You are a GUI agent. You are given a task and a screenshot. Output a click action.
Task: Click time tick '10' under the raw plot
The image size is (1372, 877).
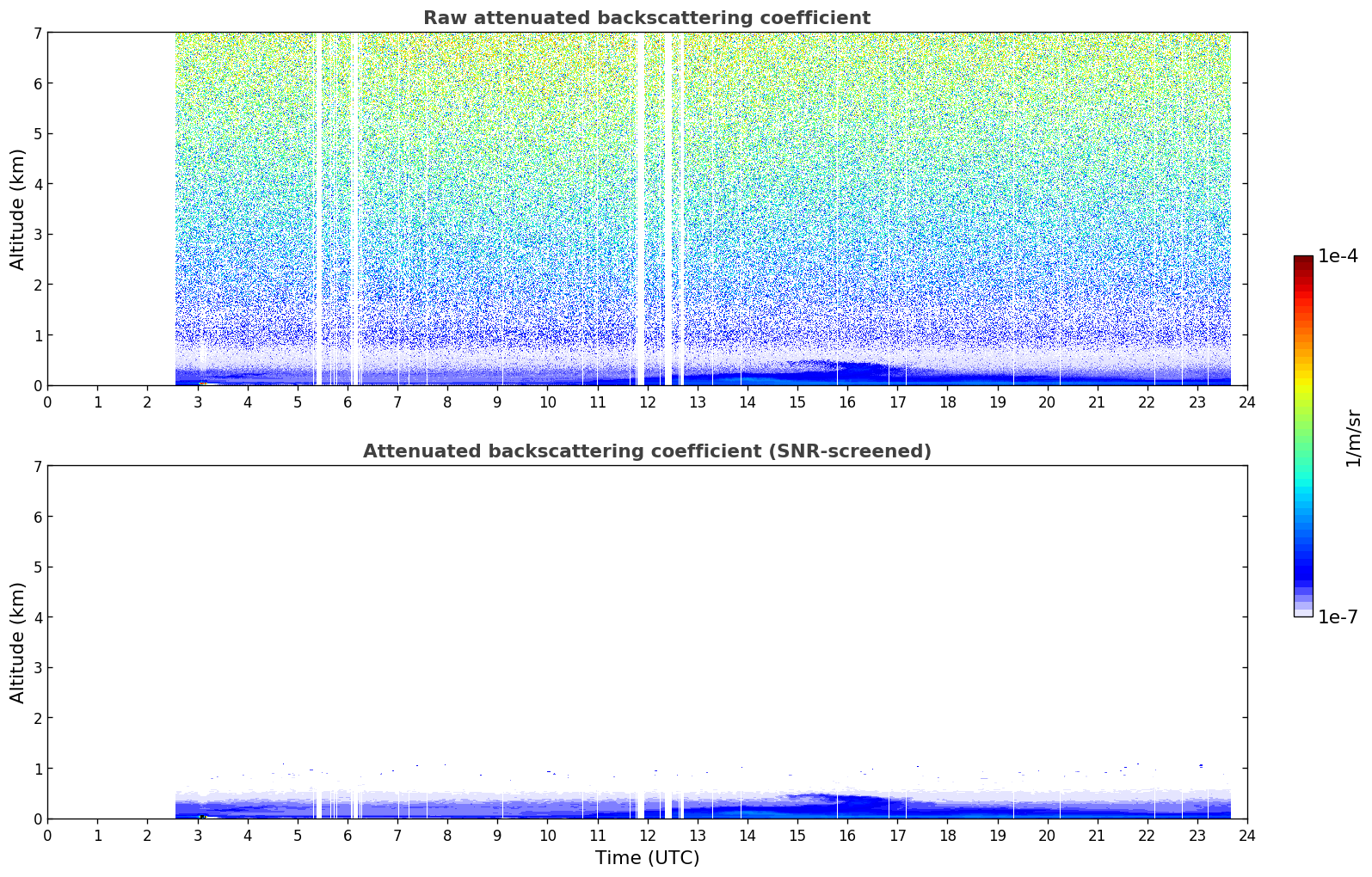pyautogui.click(x=547, y=402)
